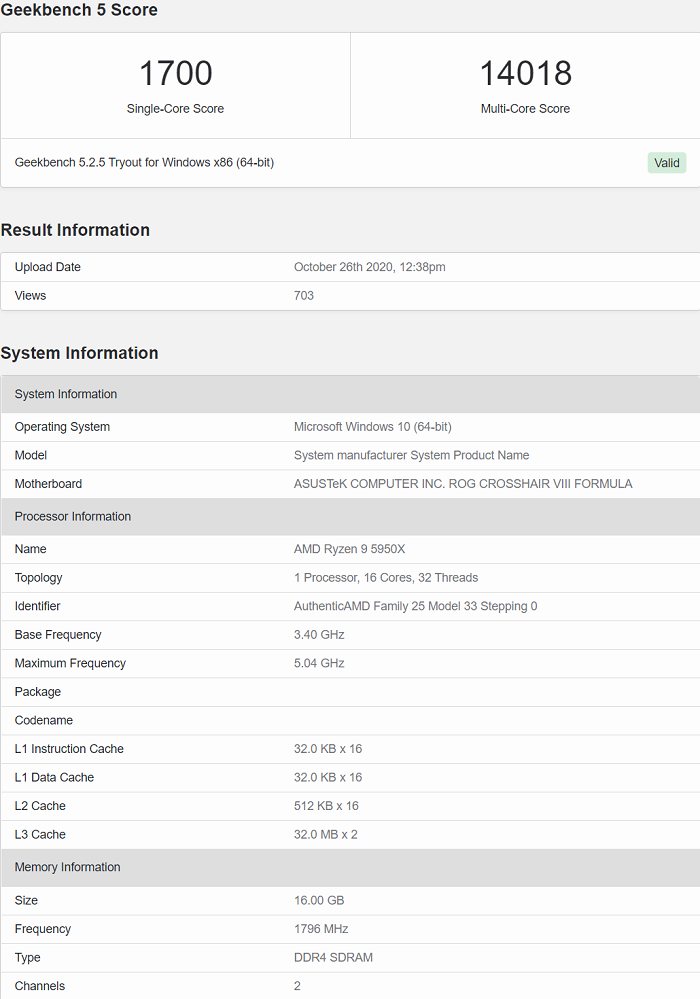Click the Memory Information table header
700x999 pixels.
[x=67, y=867]
